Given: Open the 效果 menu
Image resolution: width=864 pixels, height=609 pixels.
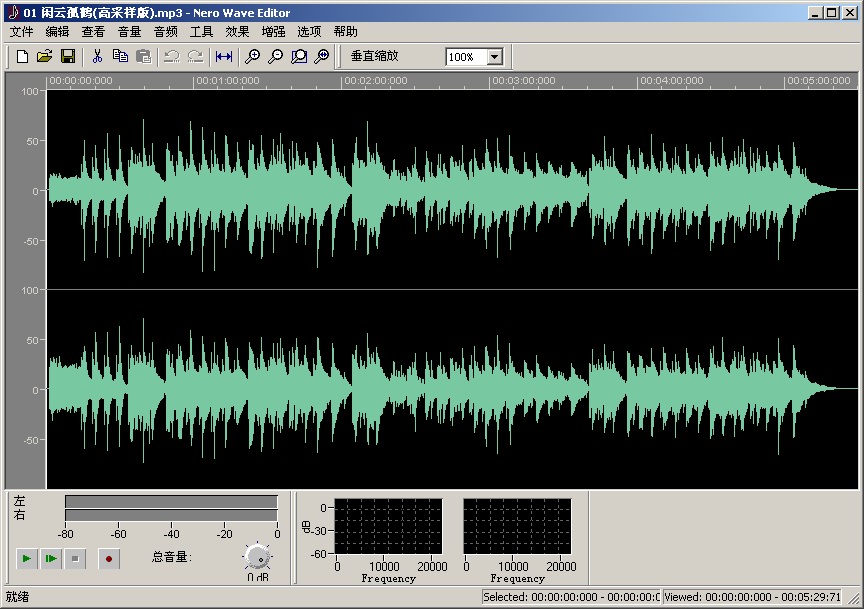Looking at the screenshot, I should pyautogui.click(x=237, y=31).
